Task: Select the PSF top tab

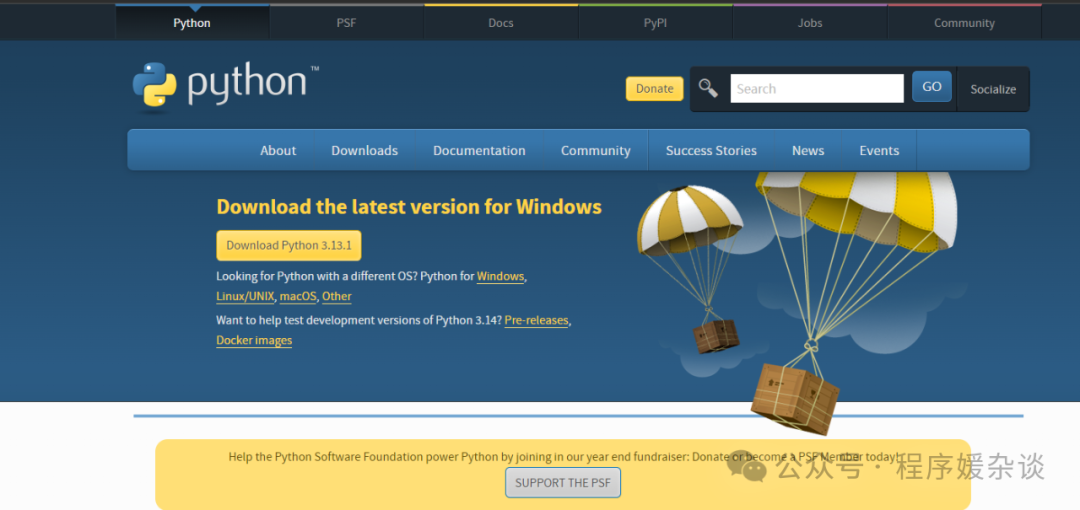Action: pyautogui.click(x=346, y=23)
